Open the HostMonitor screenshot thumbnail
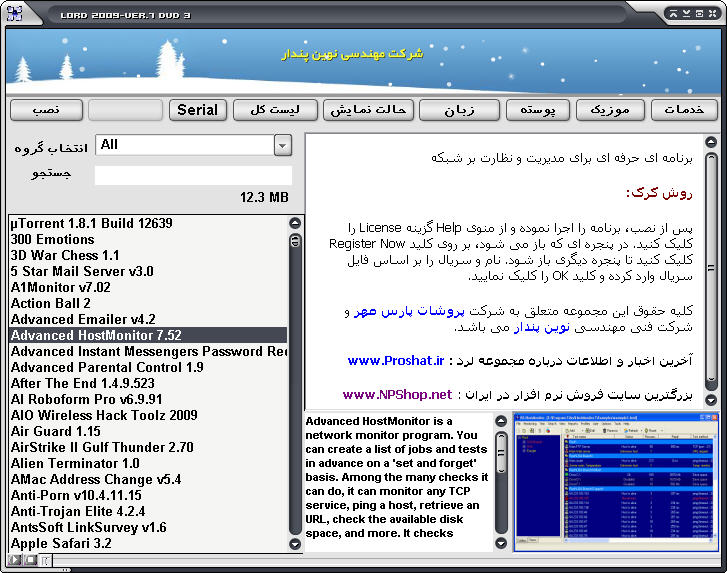This screenshot has width=727, height=573. (x=616, y=482)
